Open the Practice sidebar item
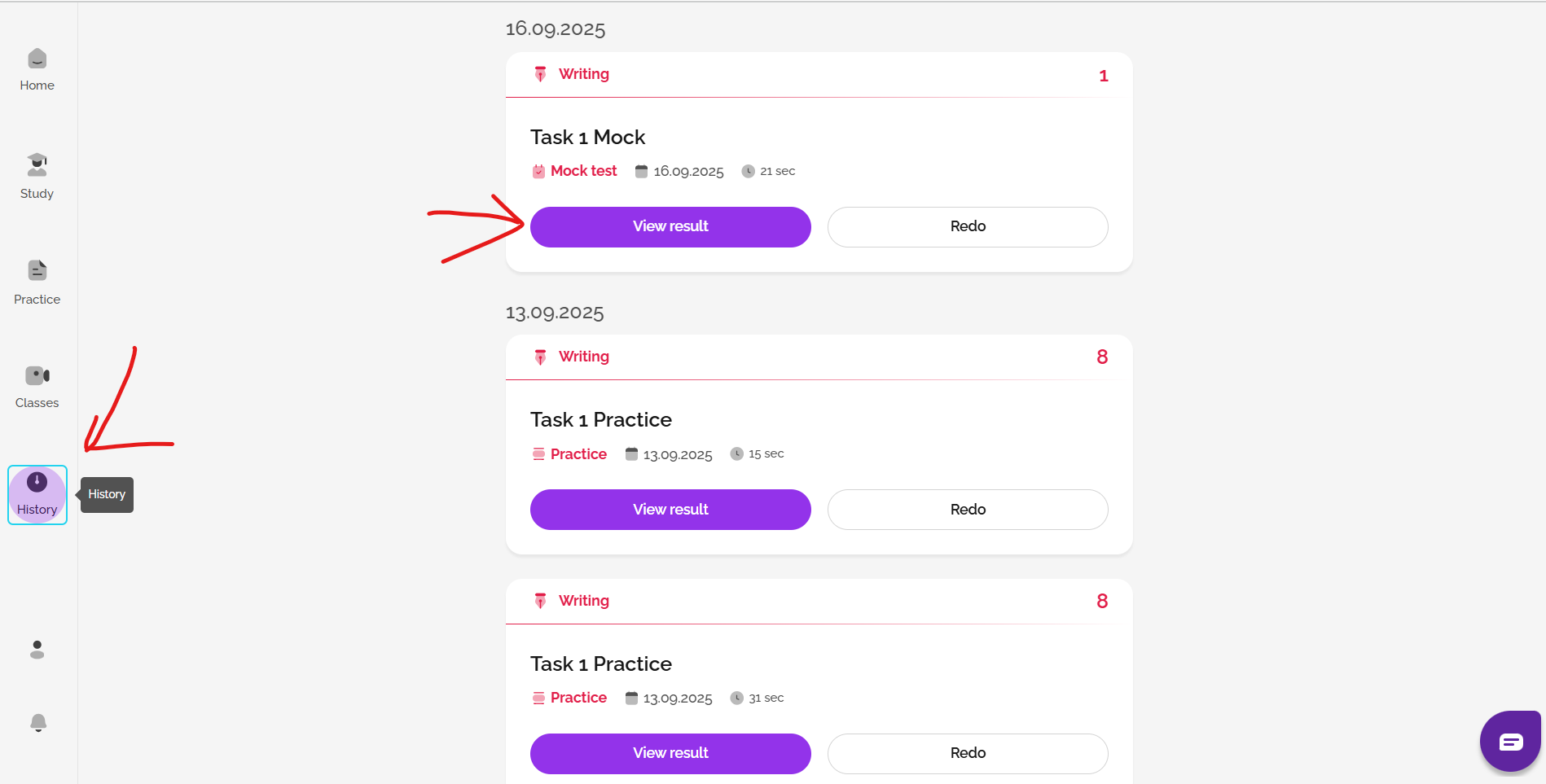1546x784 pixels. tap(37, 282)
